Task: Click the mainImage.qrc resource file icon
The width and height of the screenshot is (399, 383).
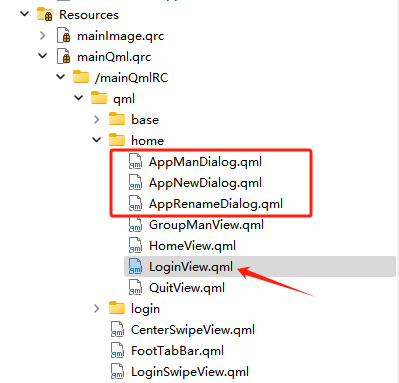Action: point(63,35)
